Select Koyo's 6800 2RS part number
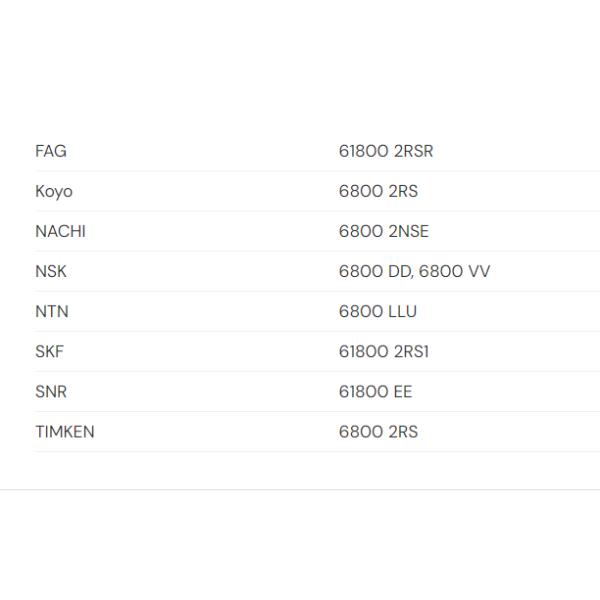The image size is (600, 600). [378, 192]
